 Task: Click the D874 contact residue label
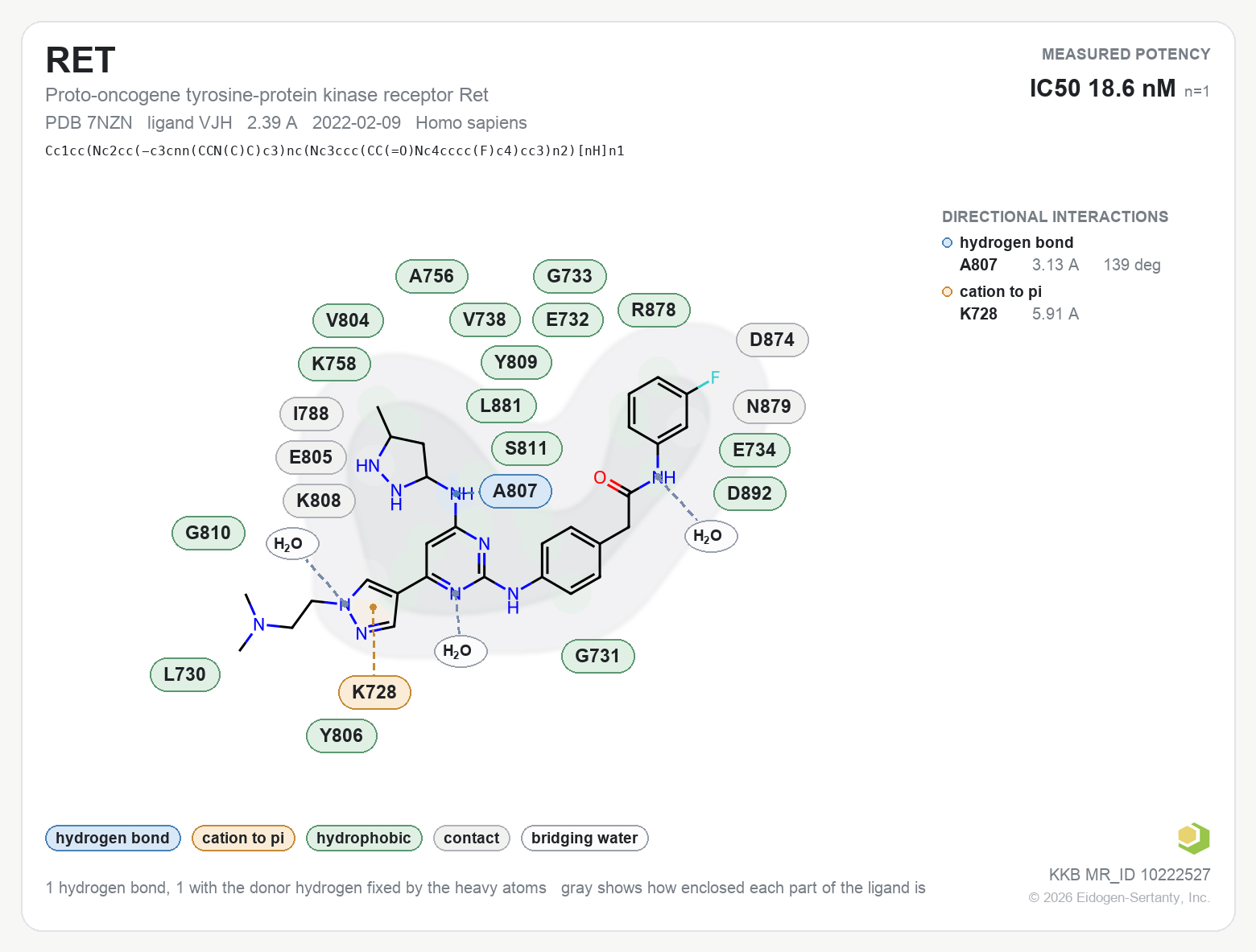click(x=772, y=340)
